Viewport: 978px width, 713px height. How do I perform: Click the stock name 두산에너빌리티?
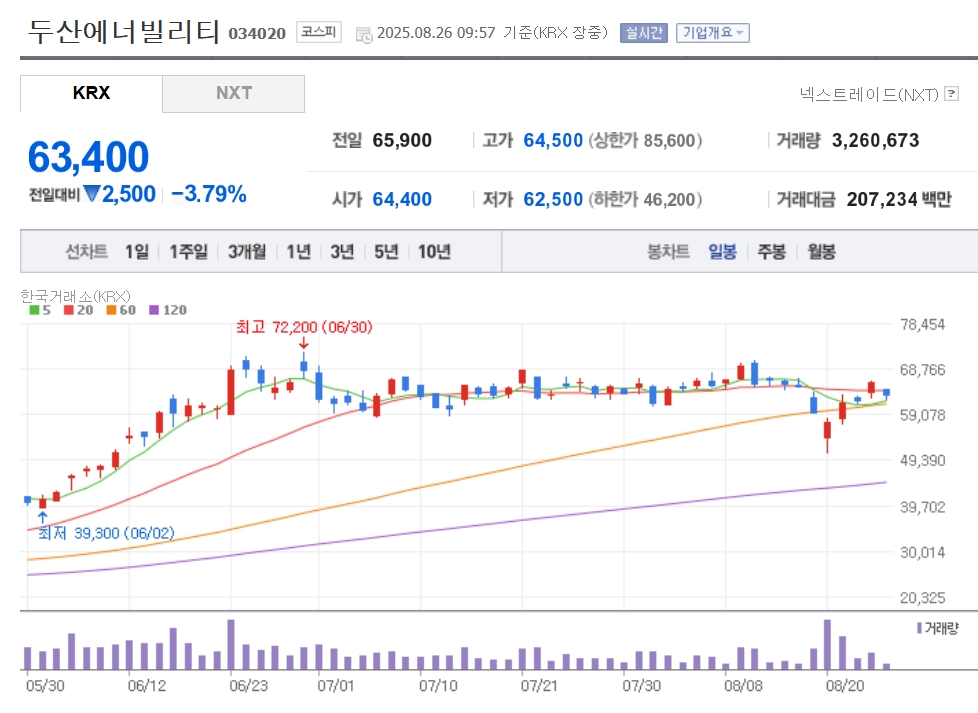pos(124,31)
